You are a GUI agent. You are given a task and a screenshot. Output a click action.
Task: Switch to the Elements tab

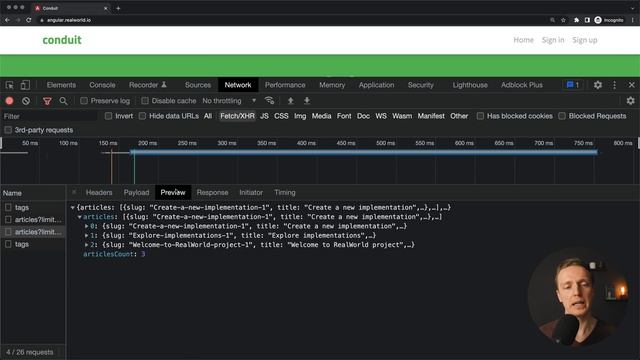(61, 85)
